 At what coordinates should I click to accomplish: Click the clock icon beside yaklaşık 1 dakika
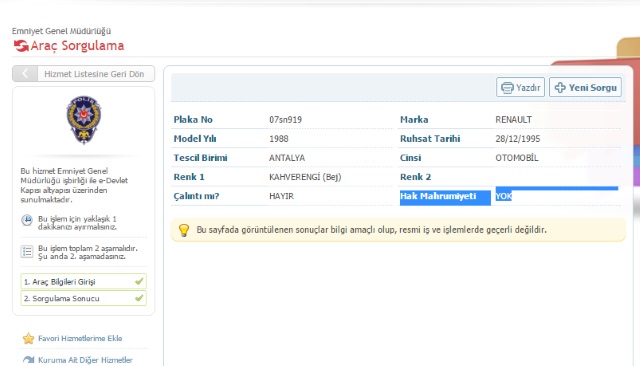[27, 220]
